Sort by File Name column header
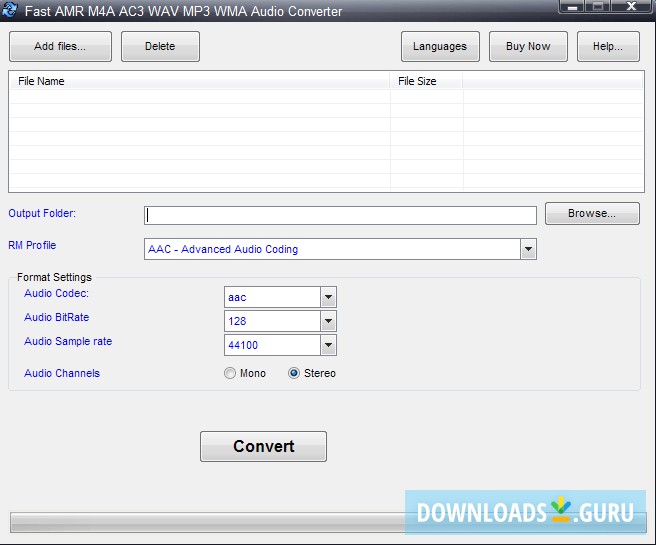This screenshot has width=656, height=545. pos(199,81)
